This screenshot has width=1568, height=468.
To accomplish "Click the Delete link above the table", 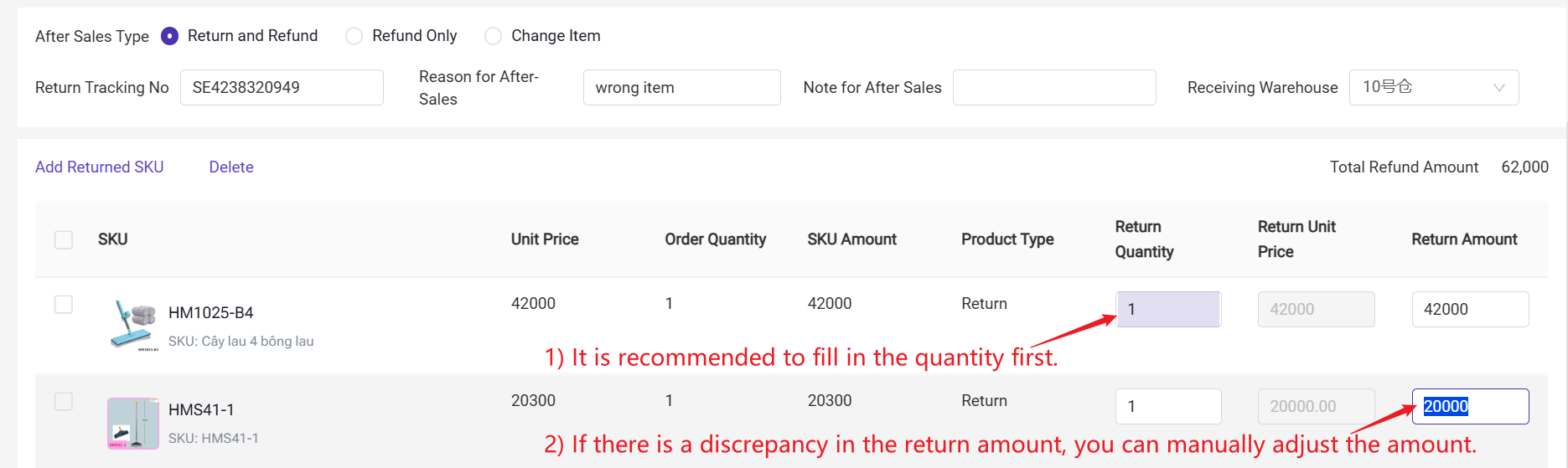I will (x=231, y=167).
